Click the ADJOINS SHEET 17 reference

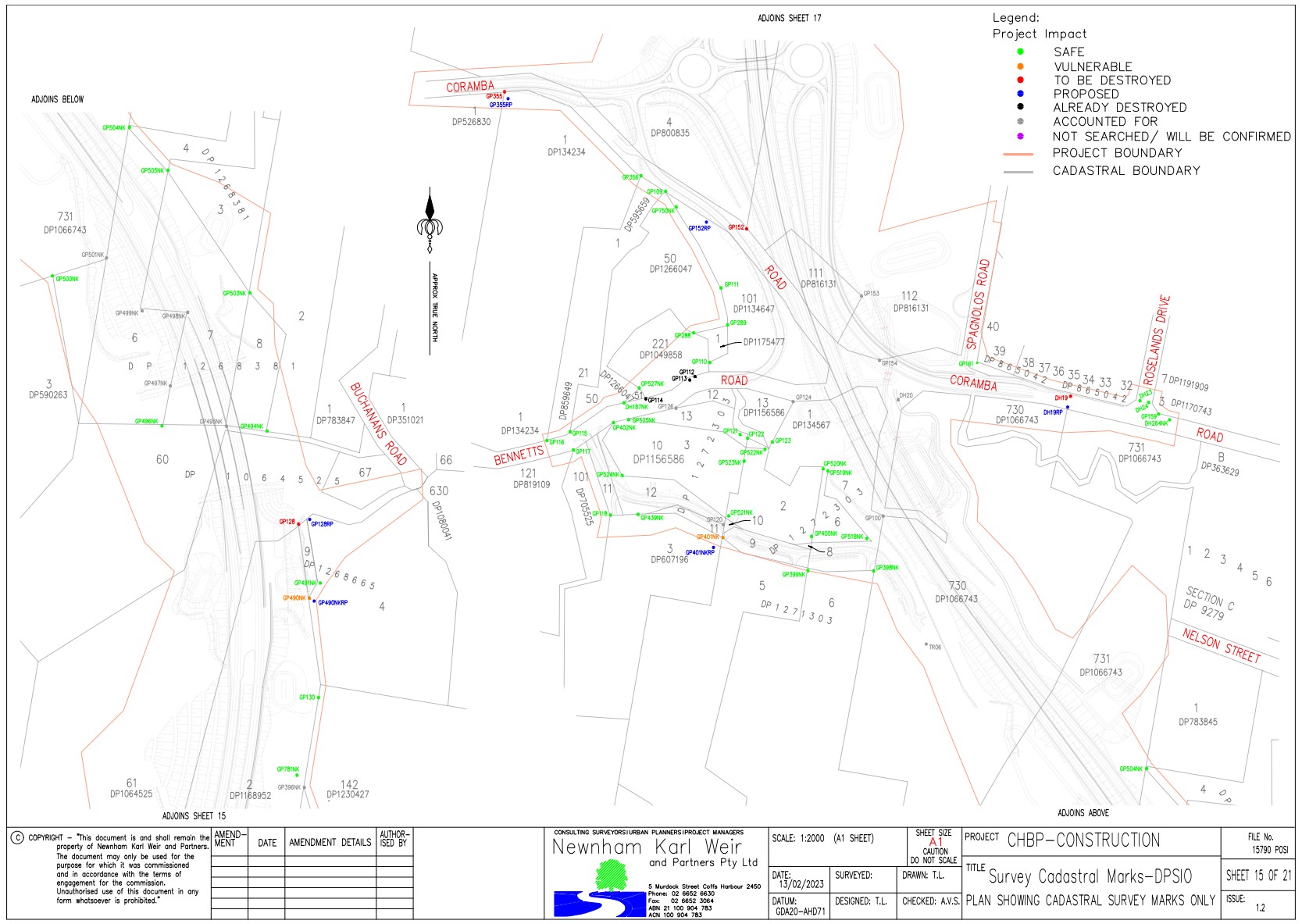pos(789,18)
